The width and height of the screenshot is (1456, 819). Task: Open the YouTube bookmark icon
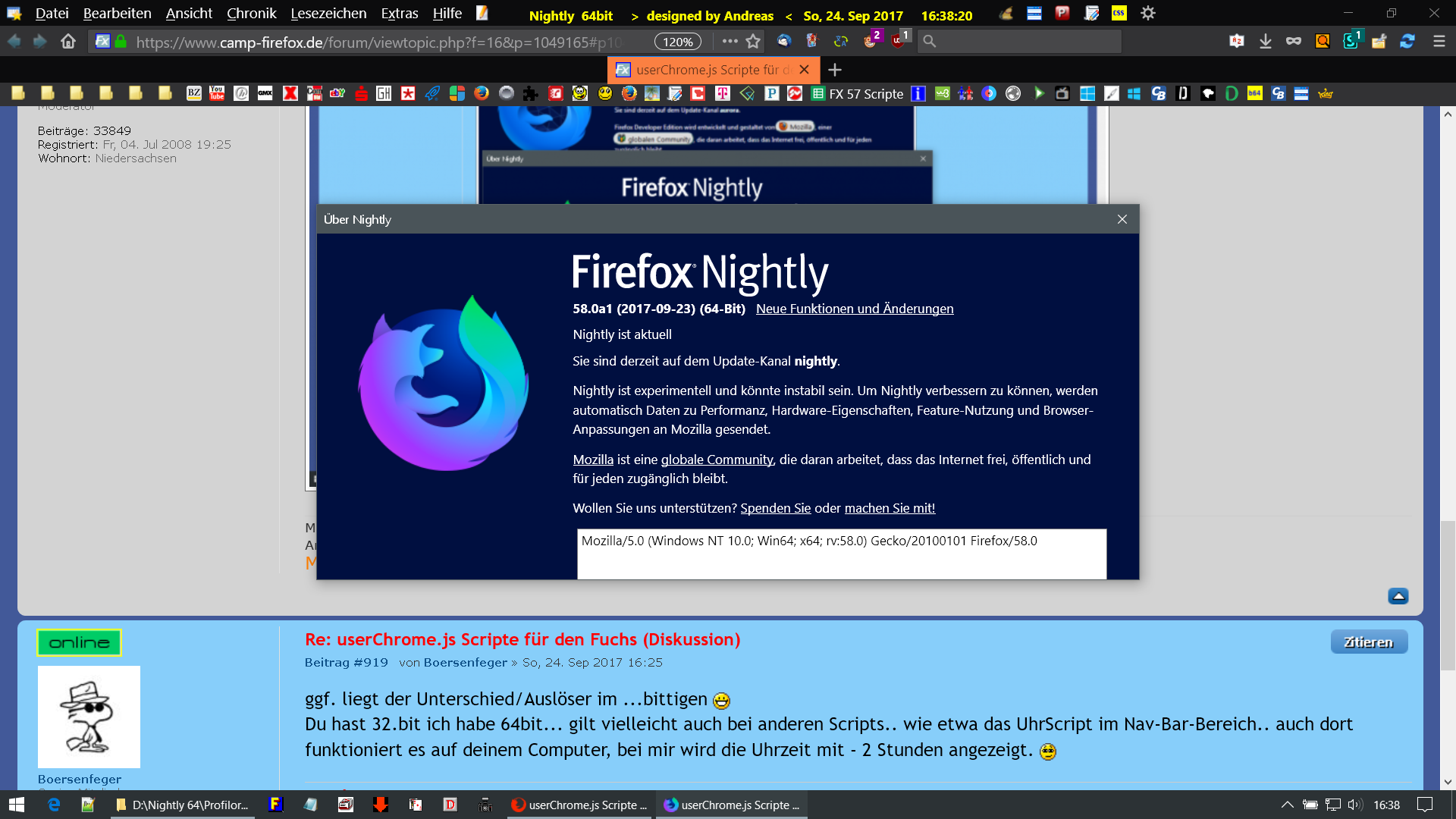[x=217, y=93]
